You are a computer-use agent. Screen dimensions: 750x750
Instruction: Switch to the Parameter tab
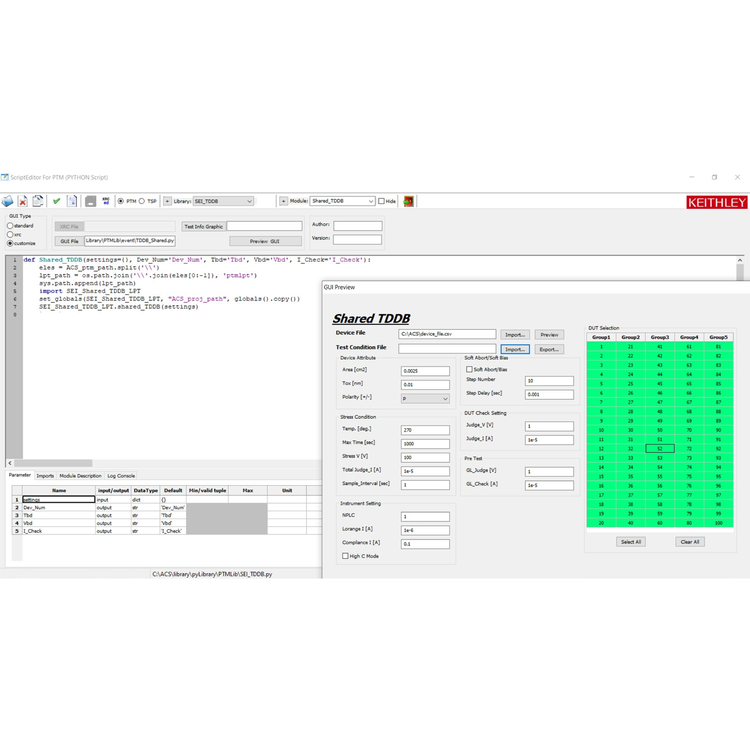pos(20,475)
